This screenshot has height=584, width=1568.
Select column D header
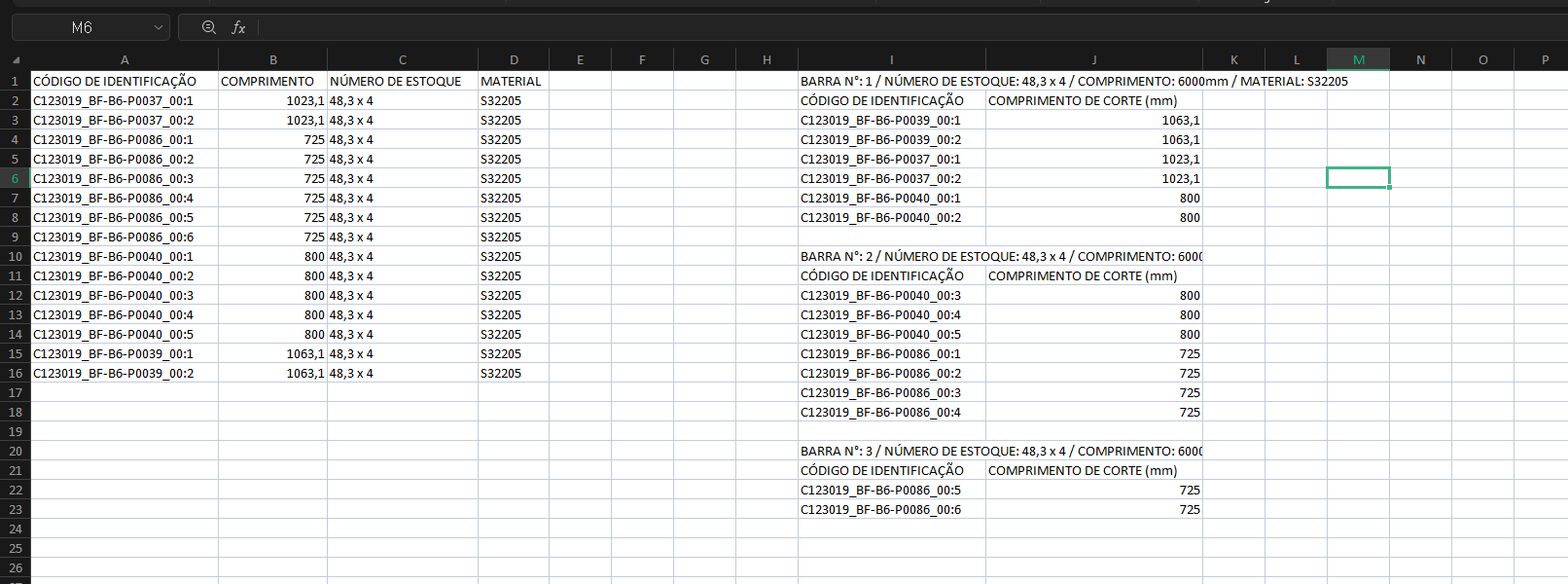(x=514, y=60)
